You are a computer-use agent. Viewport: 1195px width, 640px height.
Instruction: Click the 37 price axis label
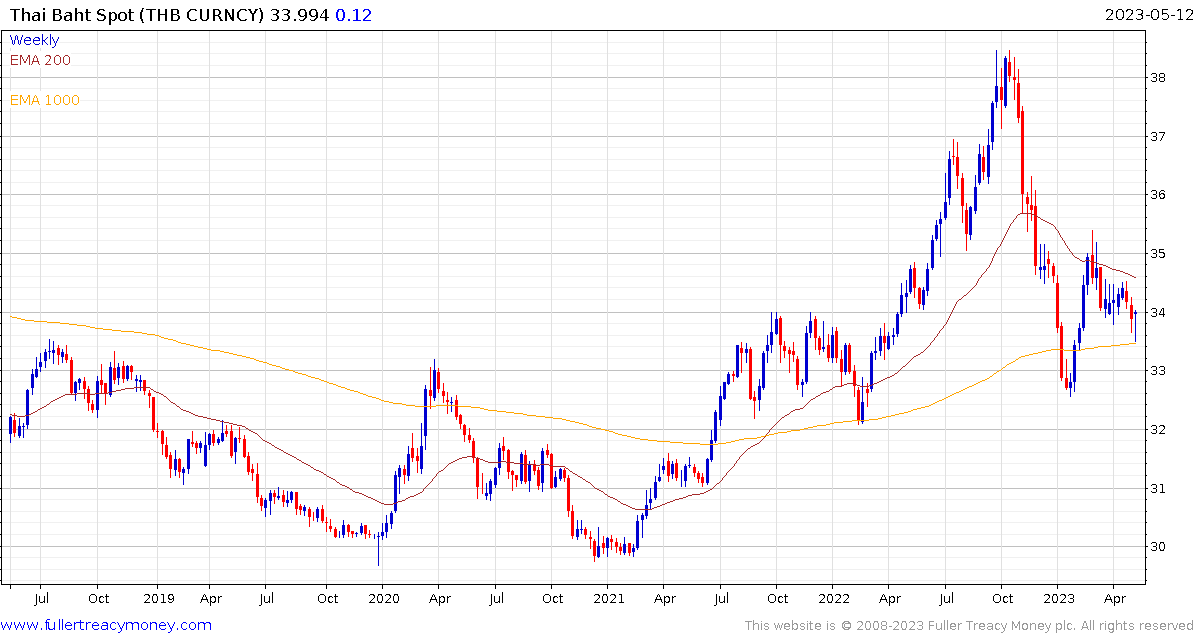[1158, 136]
